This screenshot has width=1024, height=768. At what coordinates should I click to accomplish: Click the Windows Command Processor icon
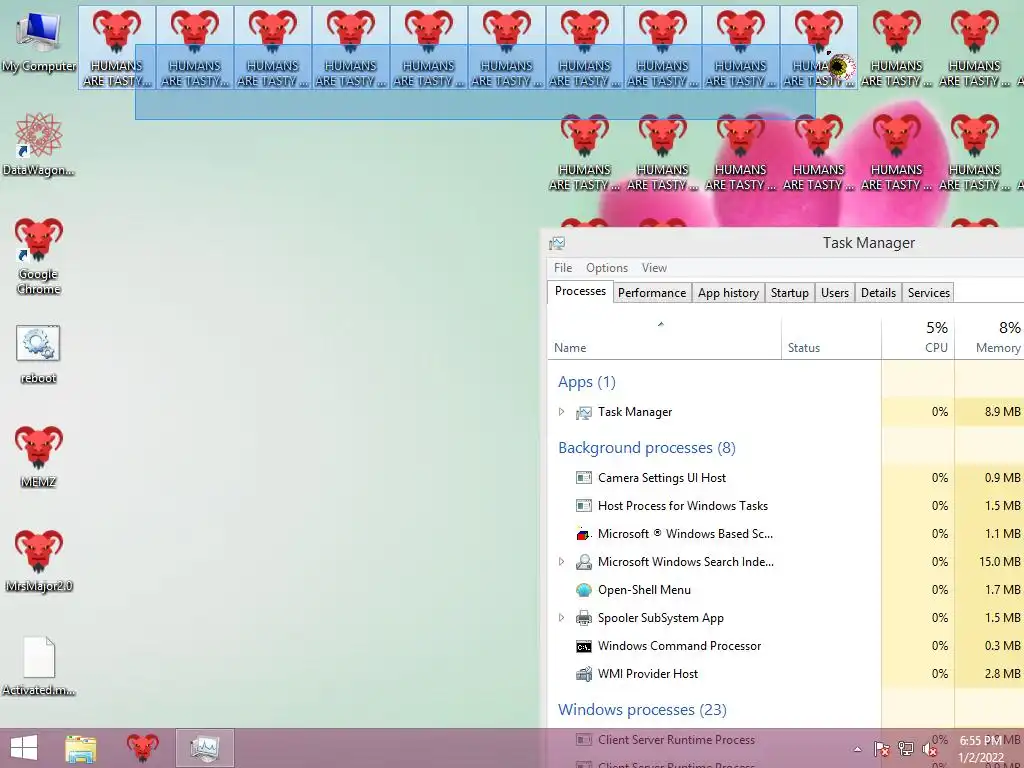tap(584, 647)
